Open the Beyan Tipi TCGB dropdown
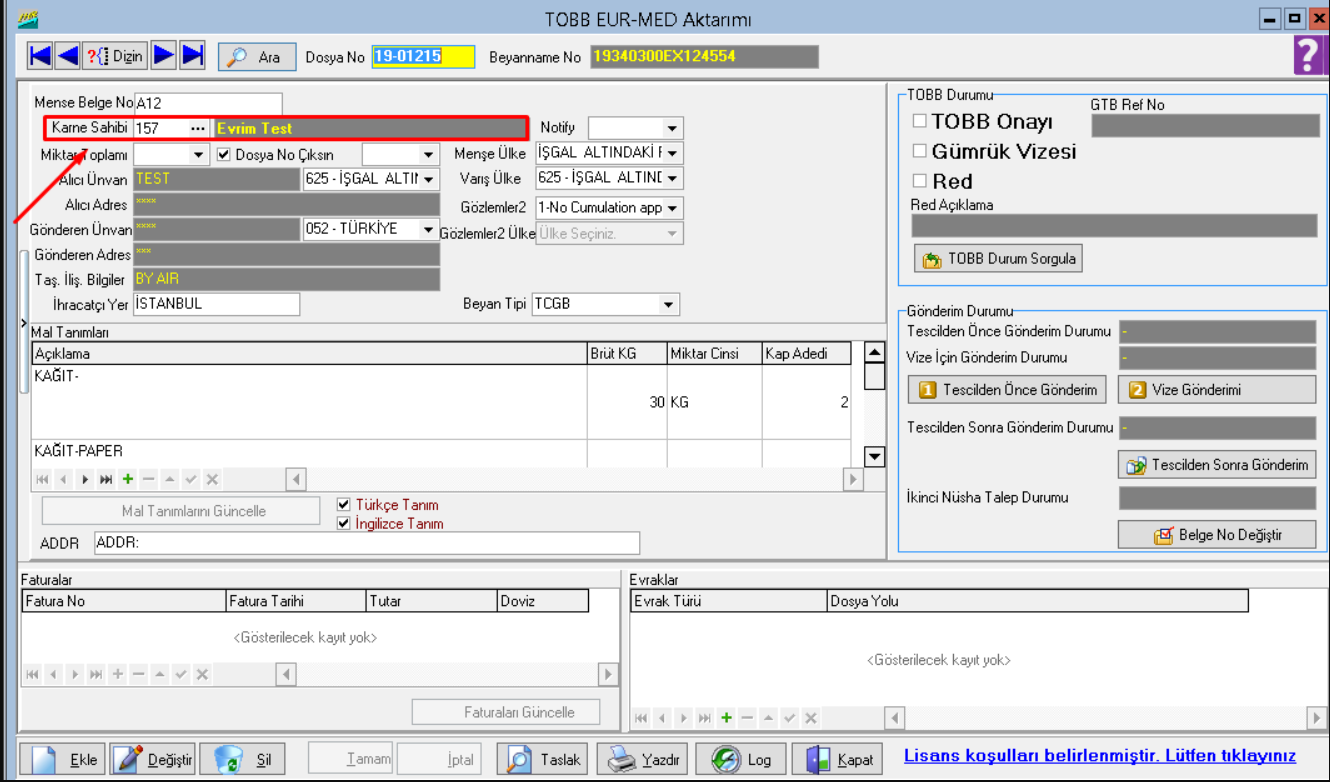 (669, 304)
